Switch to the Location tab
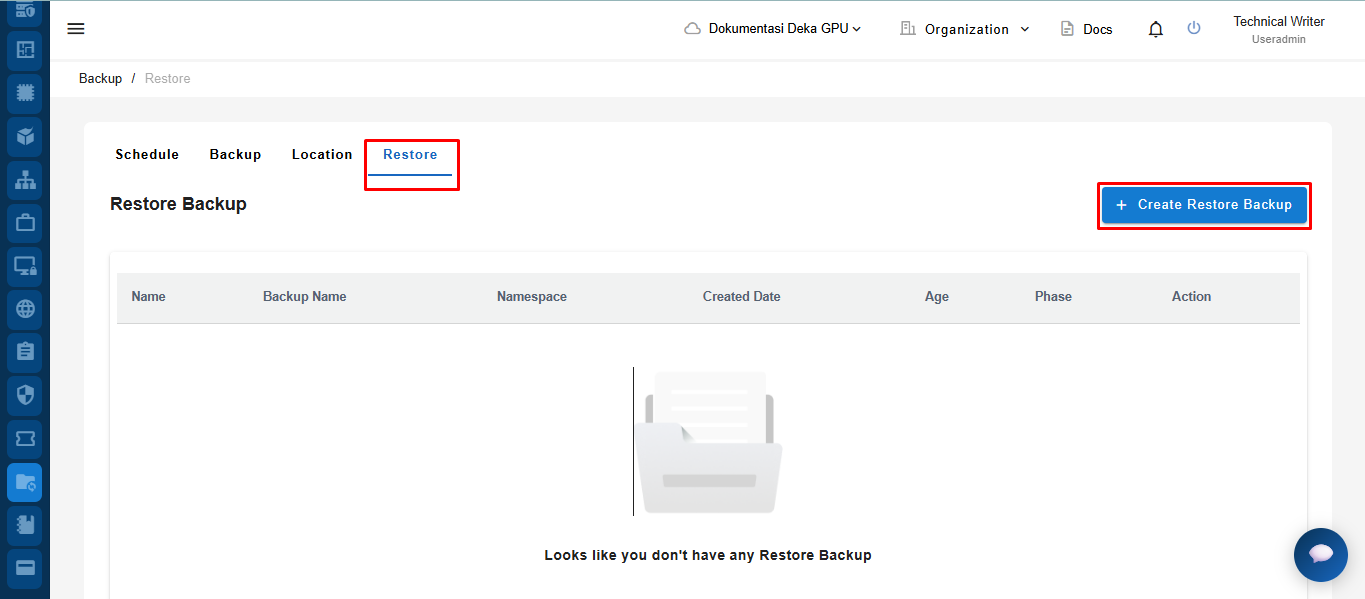The image size is (1365, 599). 322,155
